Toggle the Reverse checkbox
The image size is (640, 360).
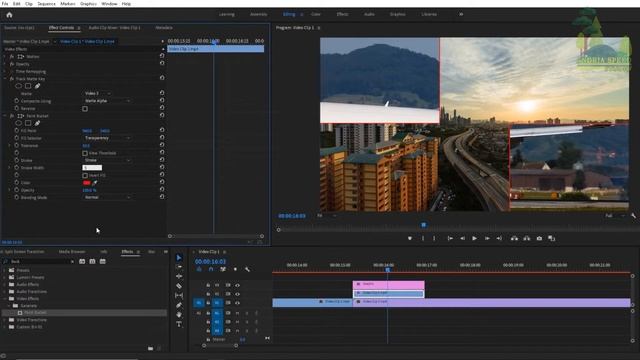[x=85, y=109]
